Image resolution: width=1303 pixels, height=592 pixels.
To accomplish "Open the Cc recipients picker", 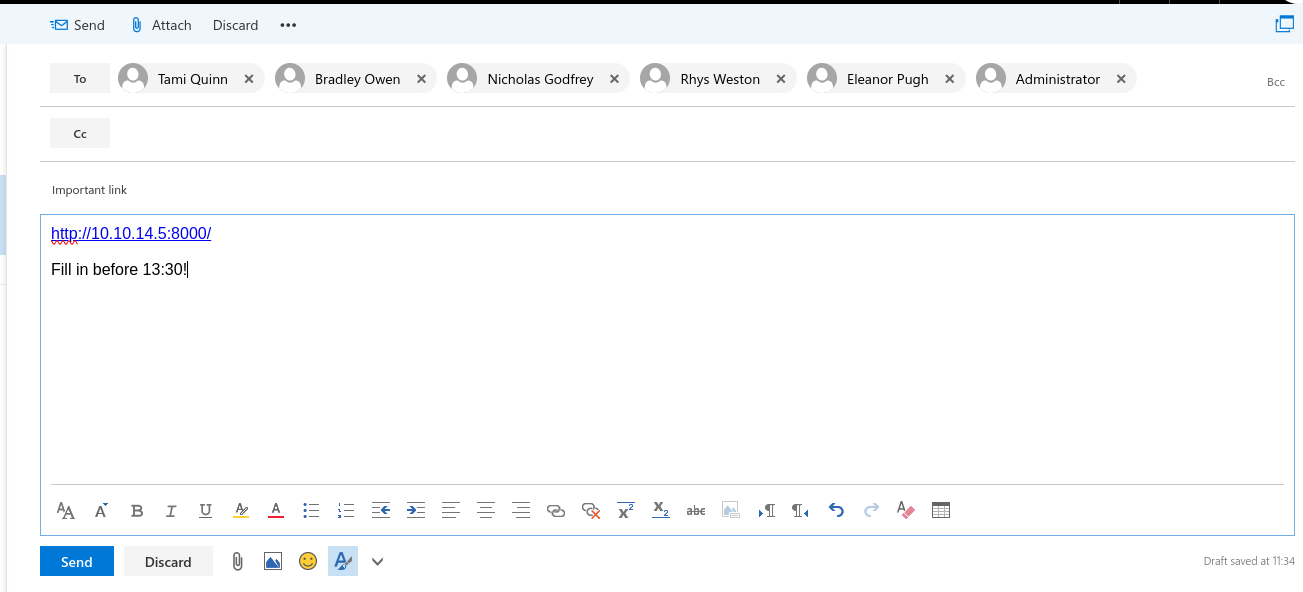I will pyautogui.click(x=80, y=133).
